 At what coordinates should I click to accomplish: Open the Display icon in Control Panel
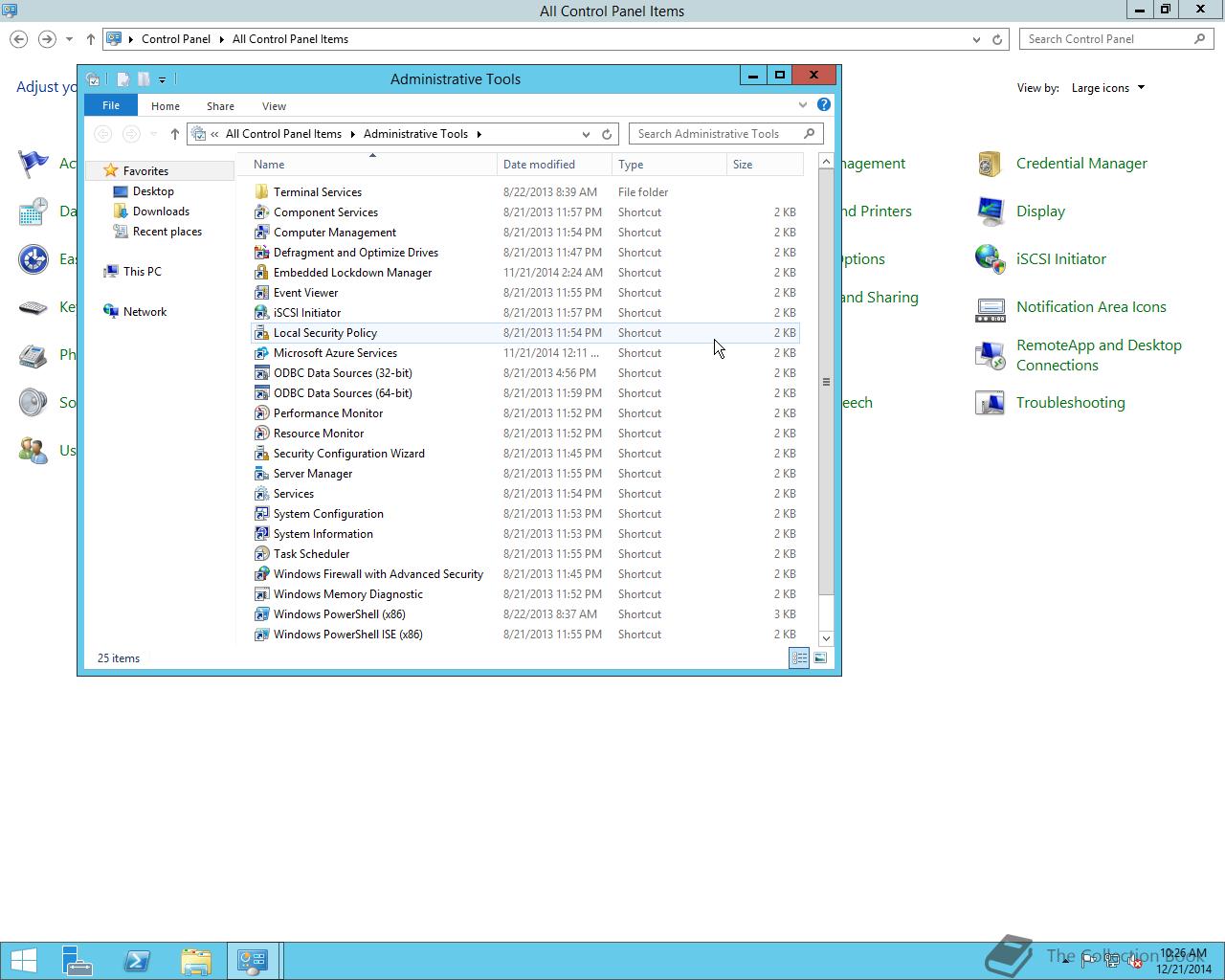tap(990, 212)
